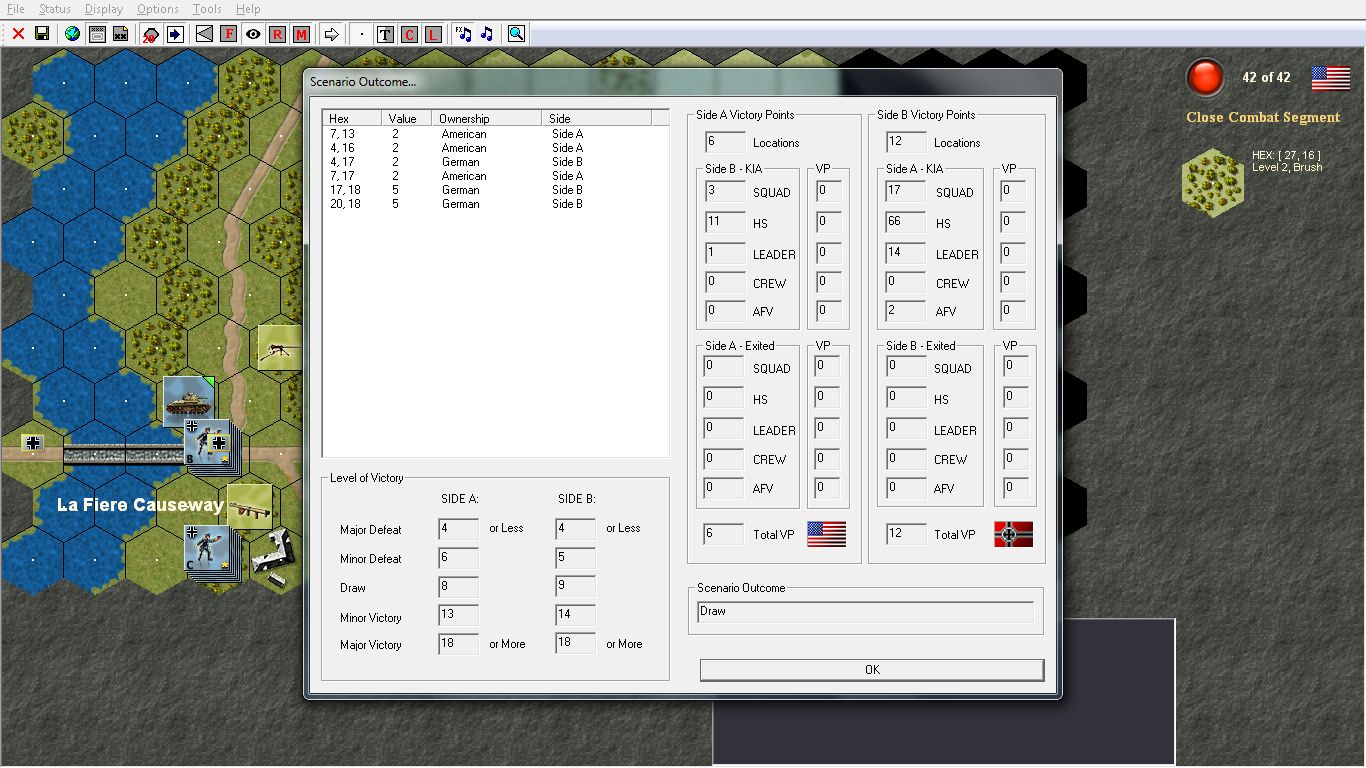Click the Side column header
Viewport: 1366px width, 768px height.
click(596, 118)
